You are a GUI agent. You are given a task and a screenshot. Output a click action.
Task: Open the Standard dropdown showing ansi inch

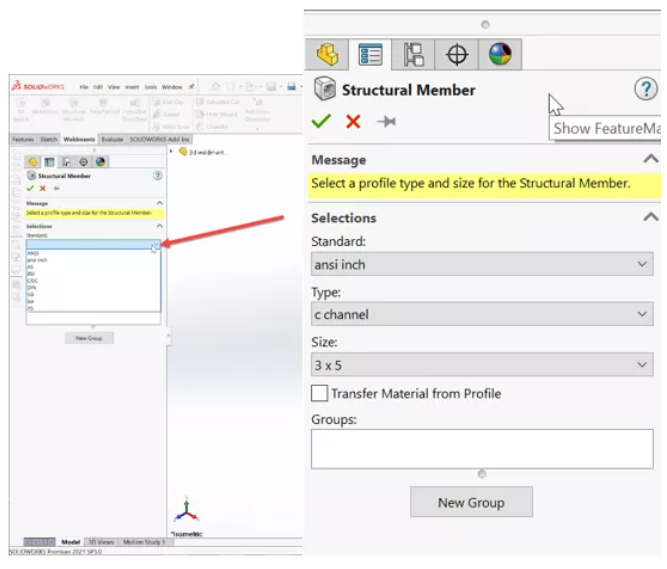point(482,264)
